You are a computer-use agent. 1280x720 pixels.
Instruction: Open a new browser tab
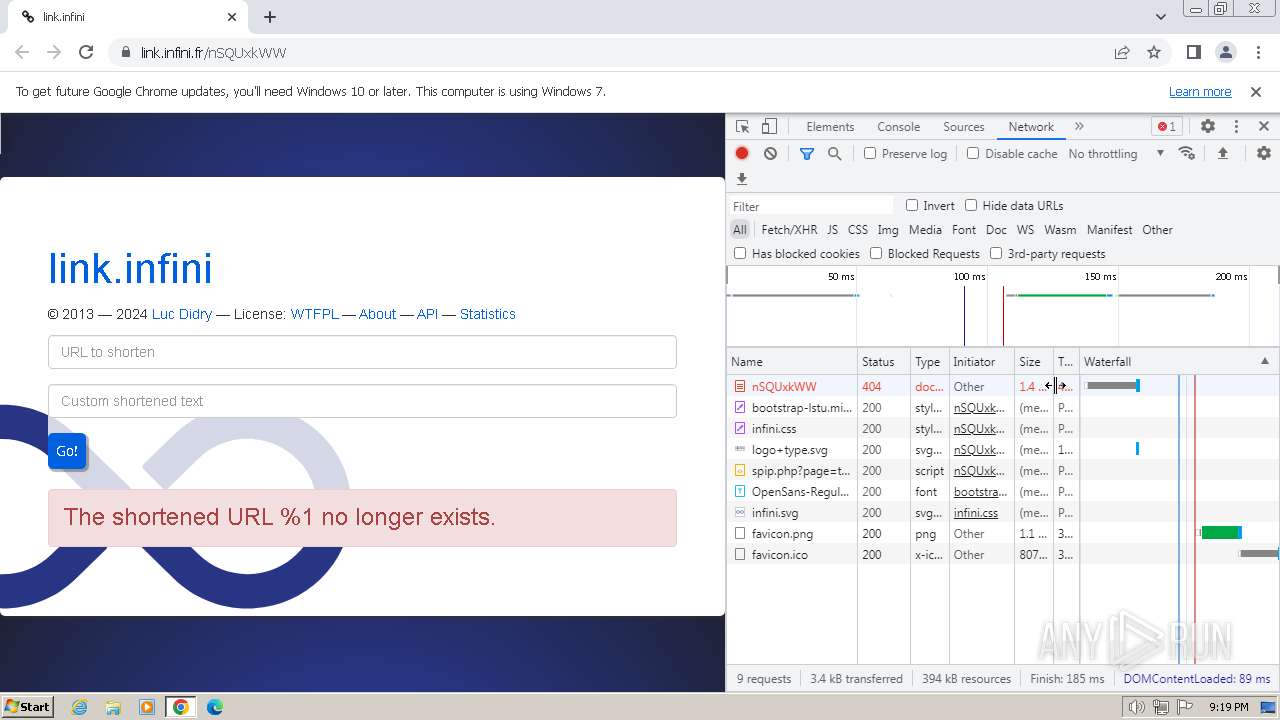tap(270, 17)
